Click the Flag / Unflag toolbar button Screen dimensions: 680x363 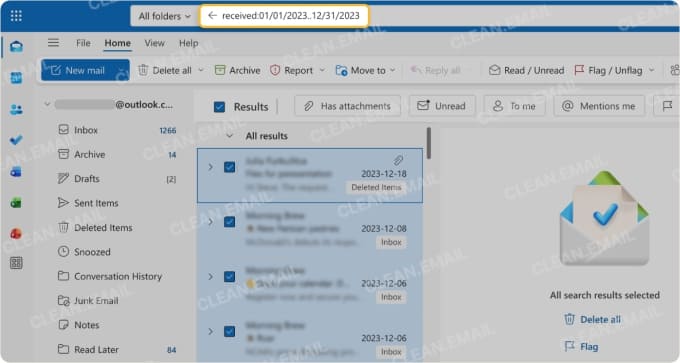pyautogui.click(x=609, y=70)
